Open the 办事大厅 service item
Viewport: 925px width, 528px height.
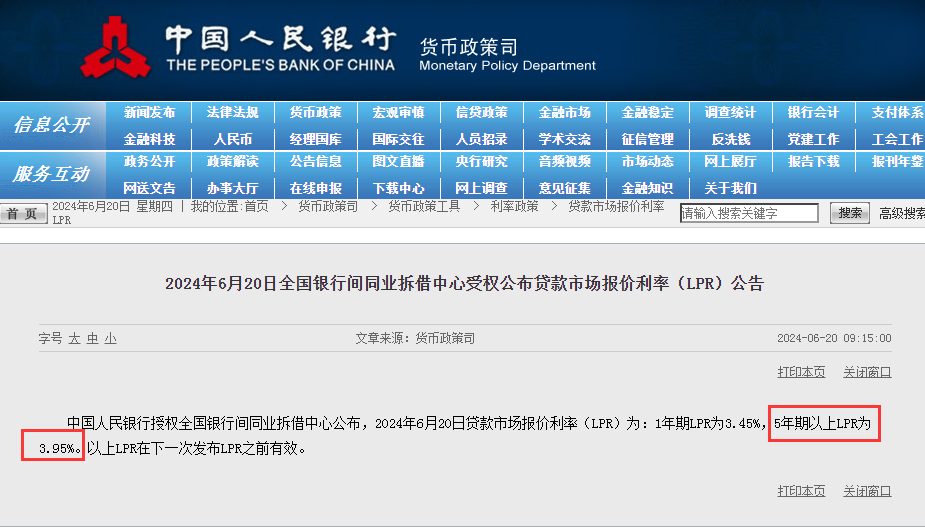(x=232, y=188)
